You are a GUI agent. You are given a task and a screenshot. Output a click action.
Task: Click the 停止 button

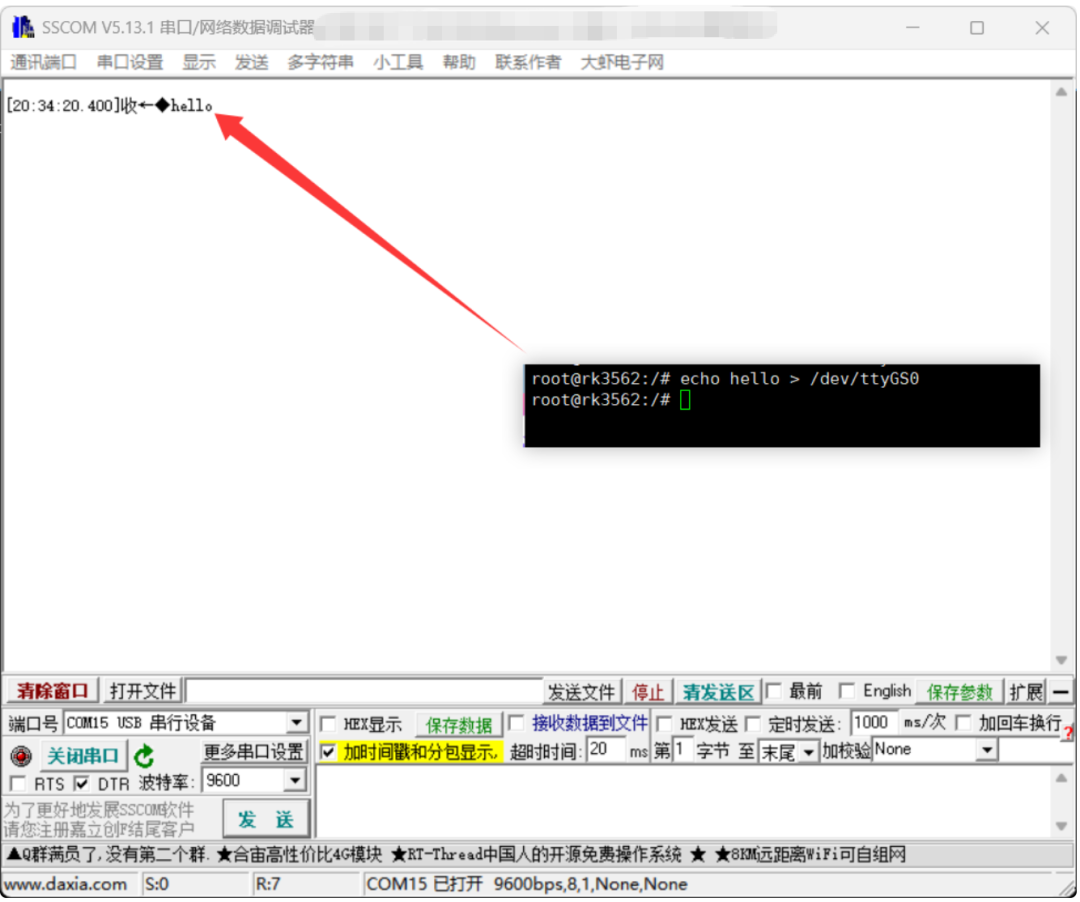pyautogui.click(x=648, y=693)
